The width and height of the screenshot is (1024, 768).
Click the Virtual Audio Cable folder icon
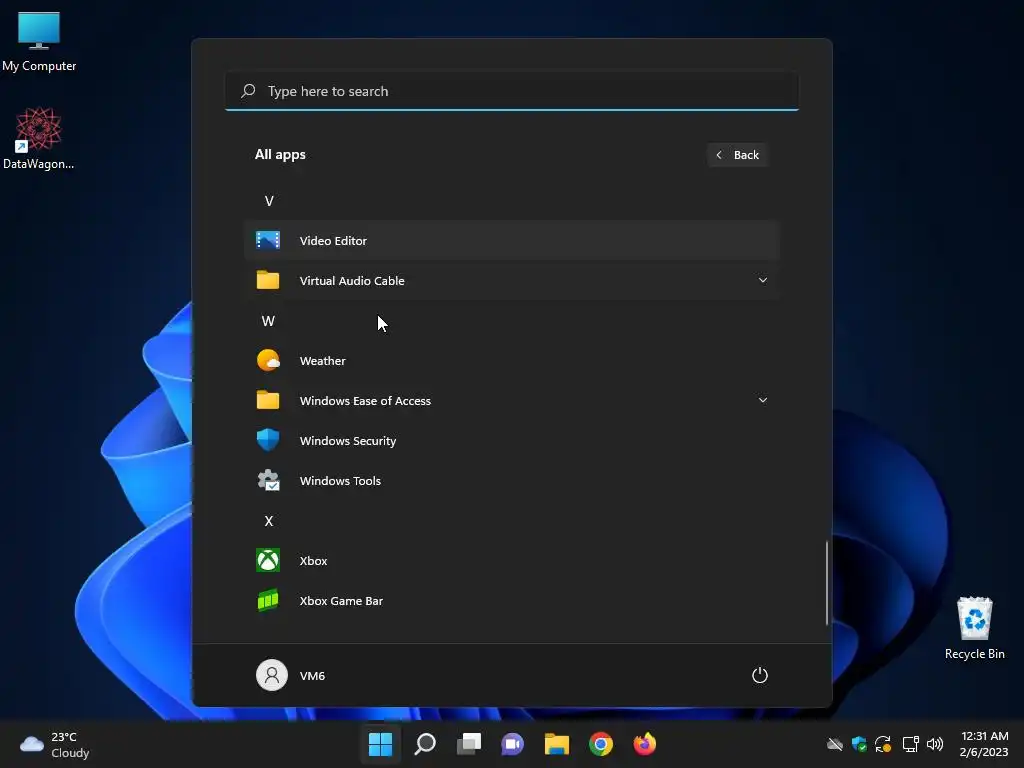268,280
